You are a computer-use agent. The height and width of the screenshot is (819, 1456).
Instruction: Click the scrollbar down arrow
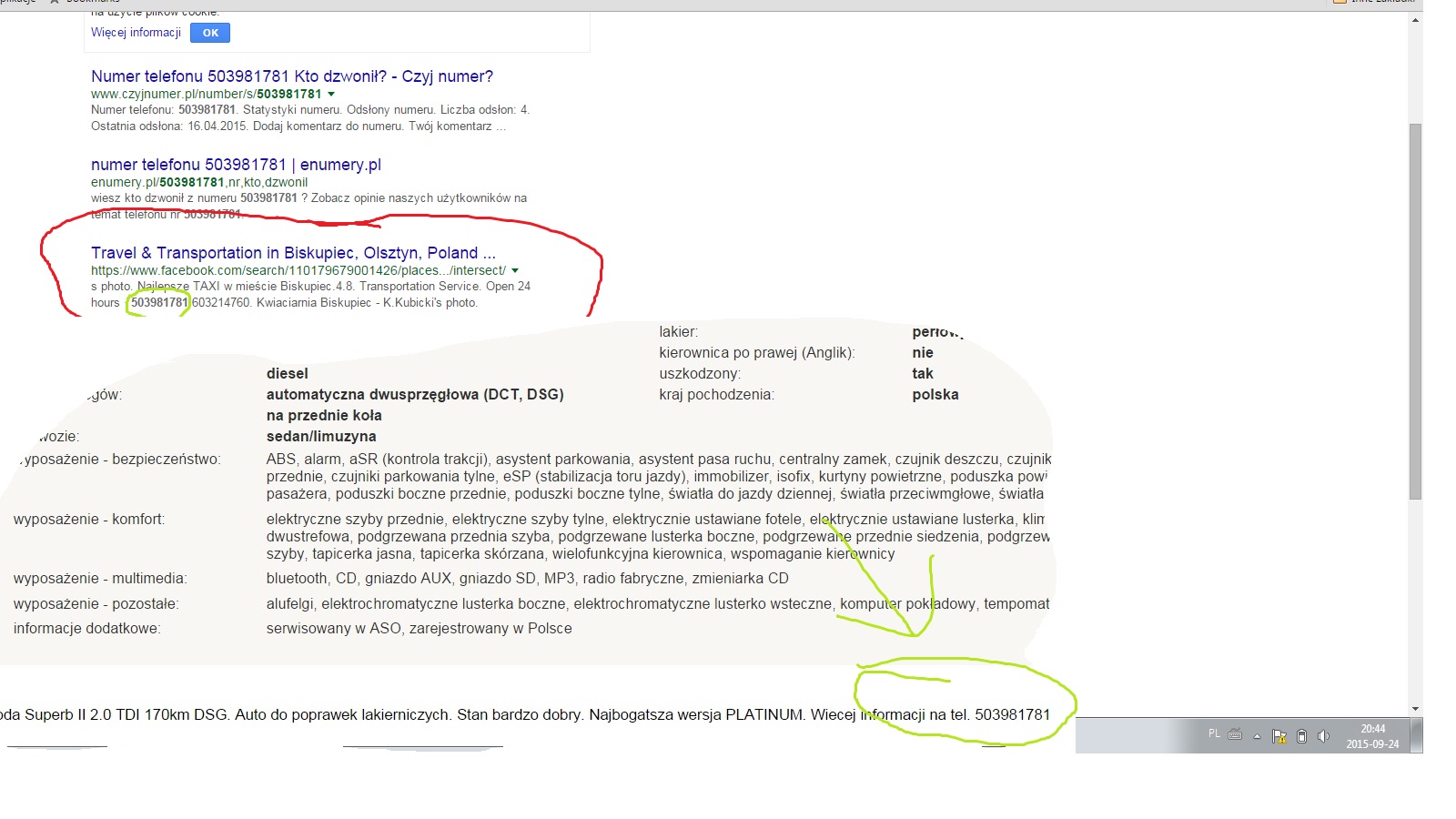(x=1415, y=708)
